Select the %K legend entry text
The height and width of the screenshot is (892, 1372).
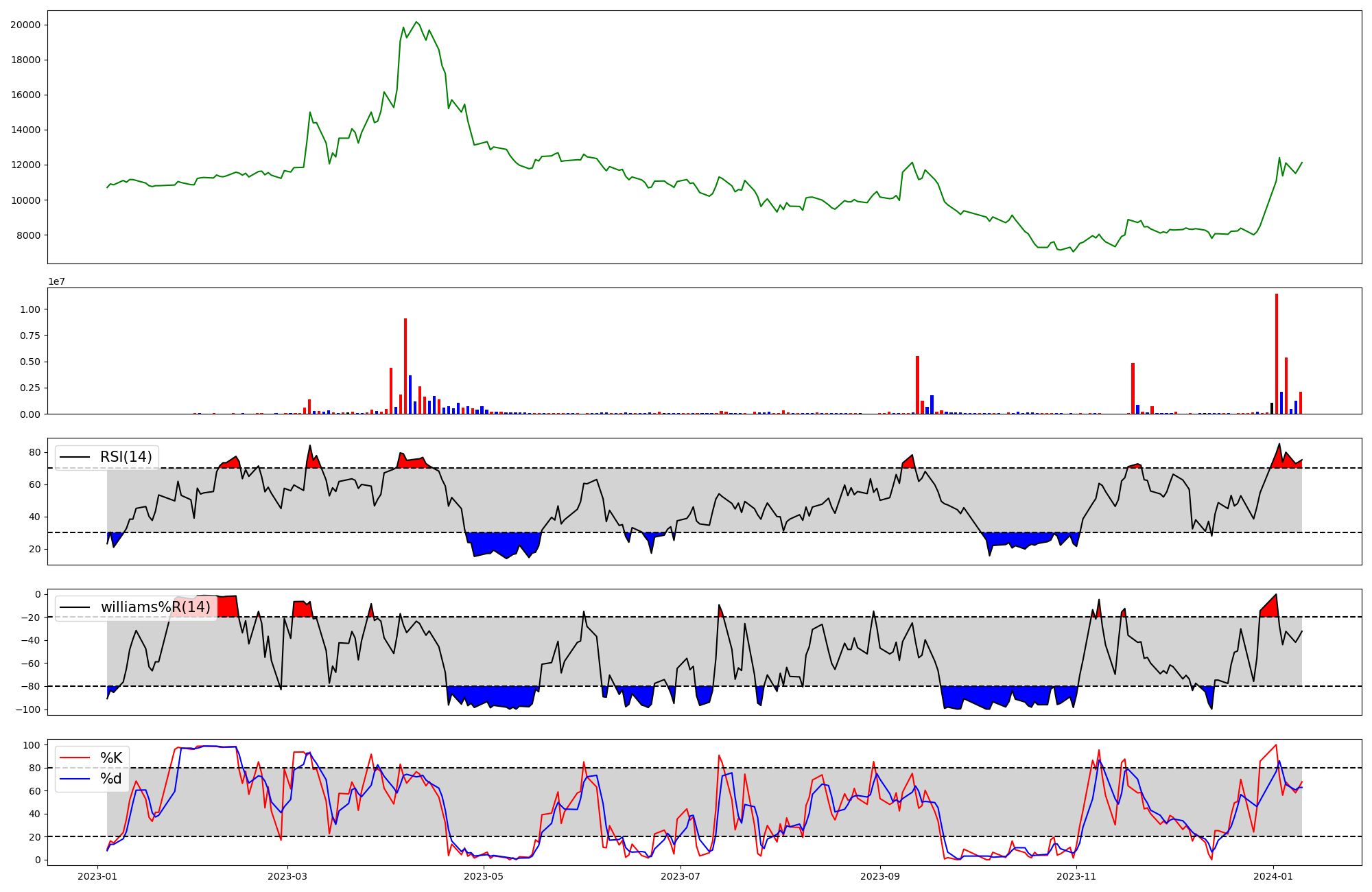(x=111, y=758)
